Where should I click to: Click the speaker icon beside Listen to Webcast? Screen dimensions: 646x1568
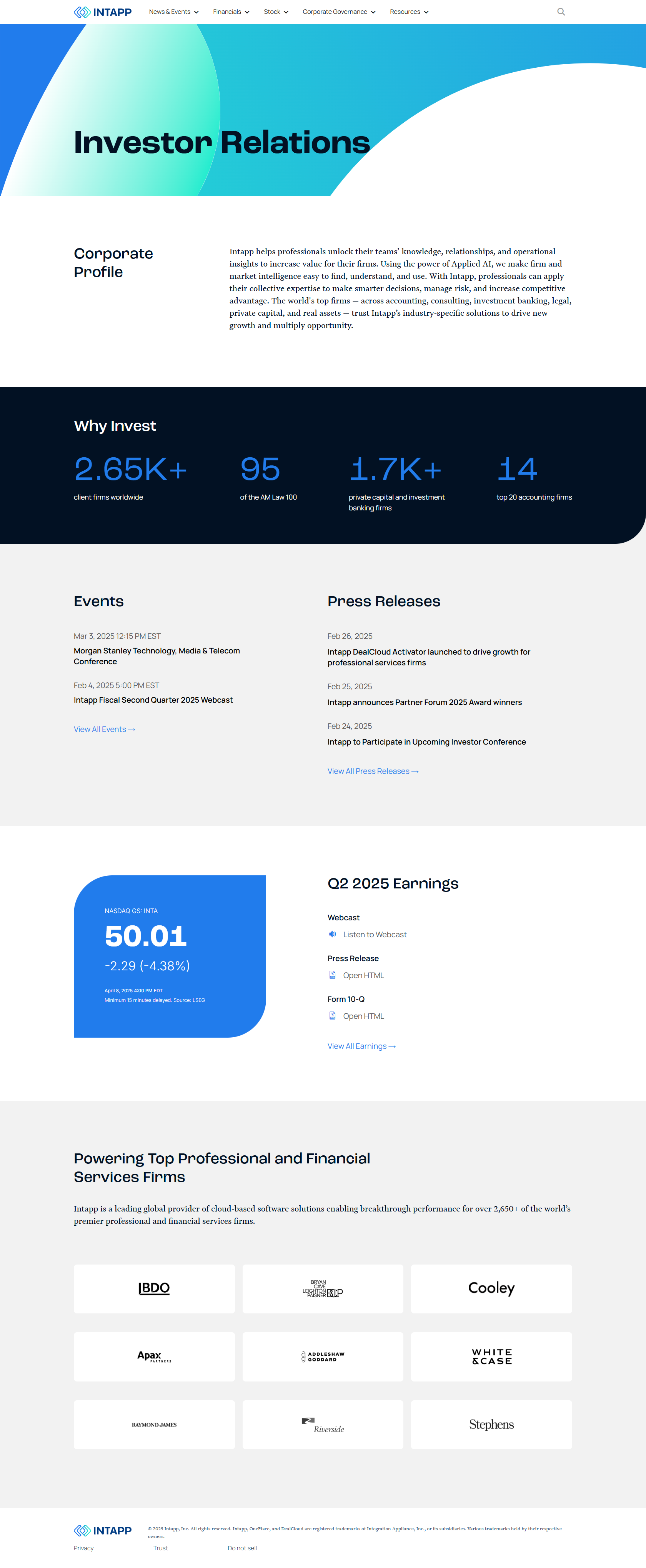333,934
